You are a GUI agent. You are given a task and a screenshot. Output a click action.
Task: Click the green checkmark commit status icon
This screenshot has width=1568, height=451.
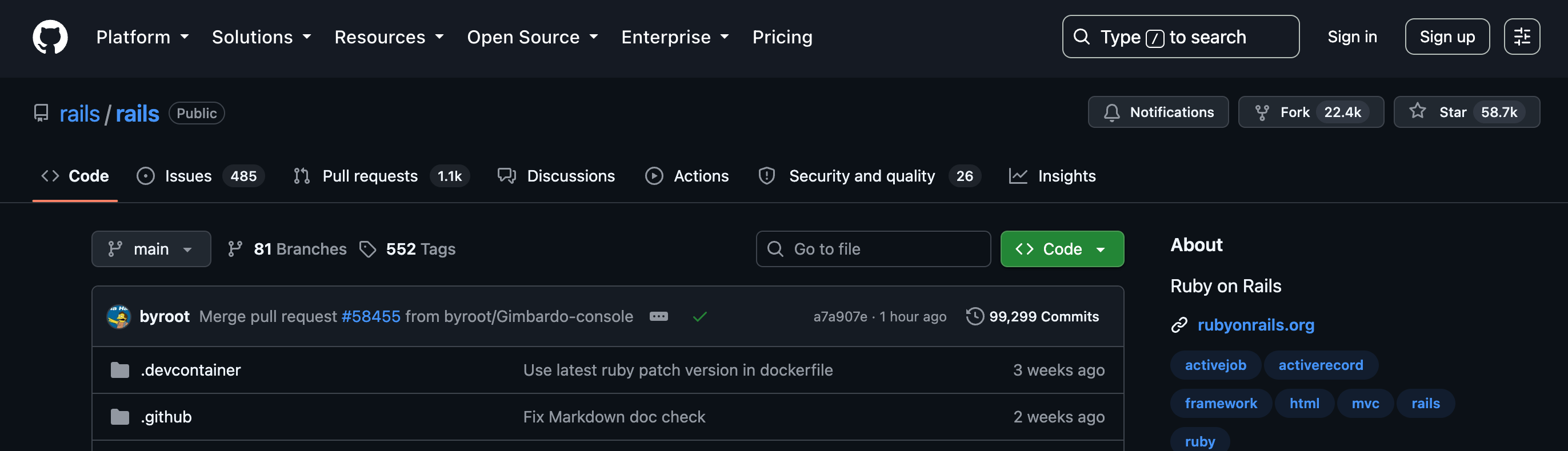click(x=700, y=317)
